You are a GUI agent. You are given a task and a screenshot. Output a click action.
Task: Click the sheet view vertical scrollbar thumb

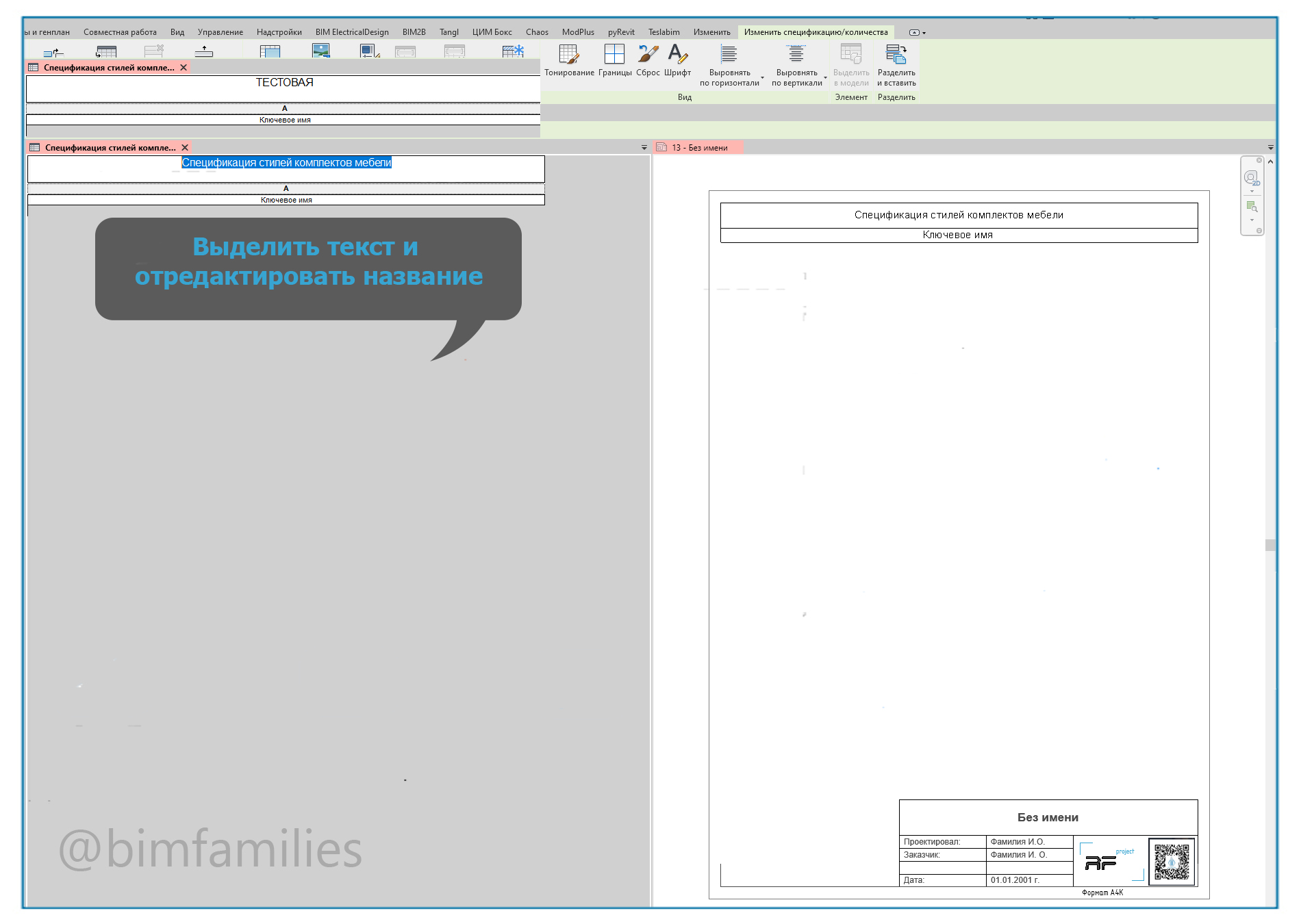(x=1270, y=545)
